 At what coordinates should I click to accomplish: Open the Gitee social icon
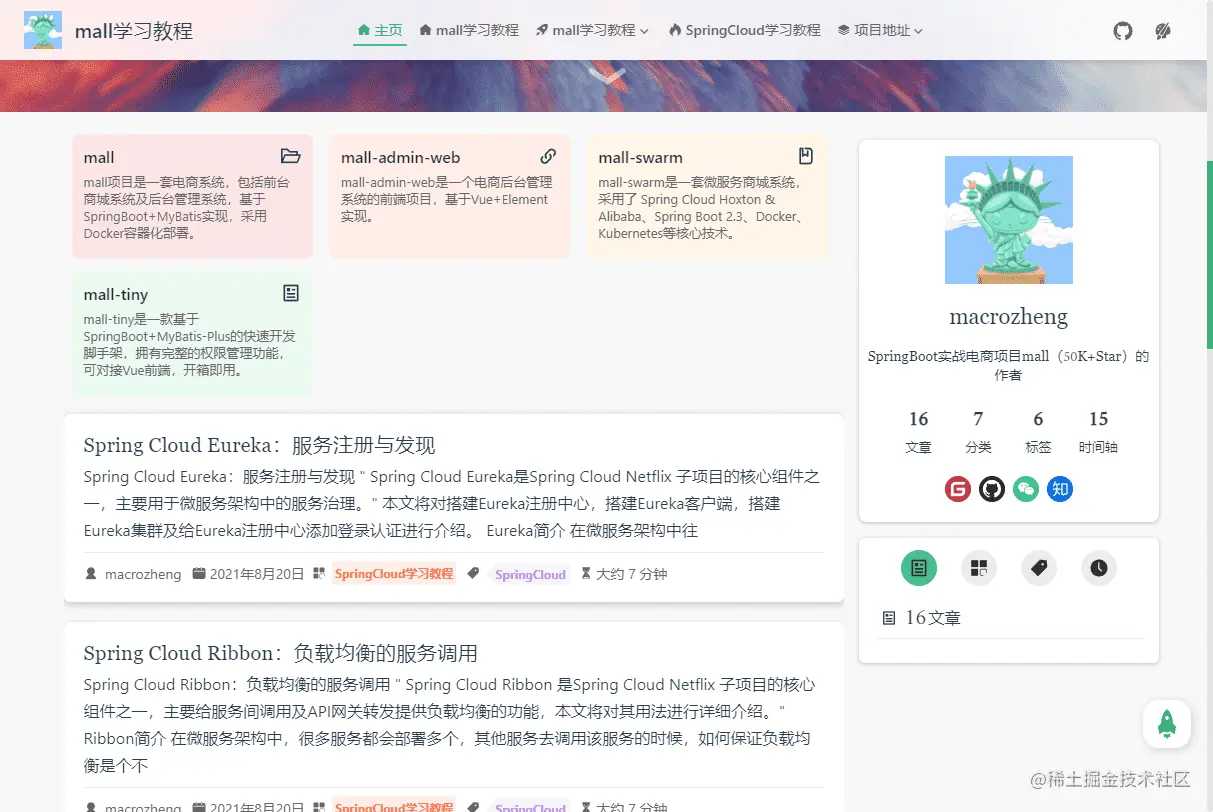[x=958, y=489]
